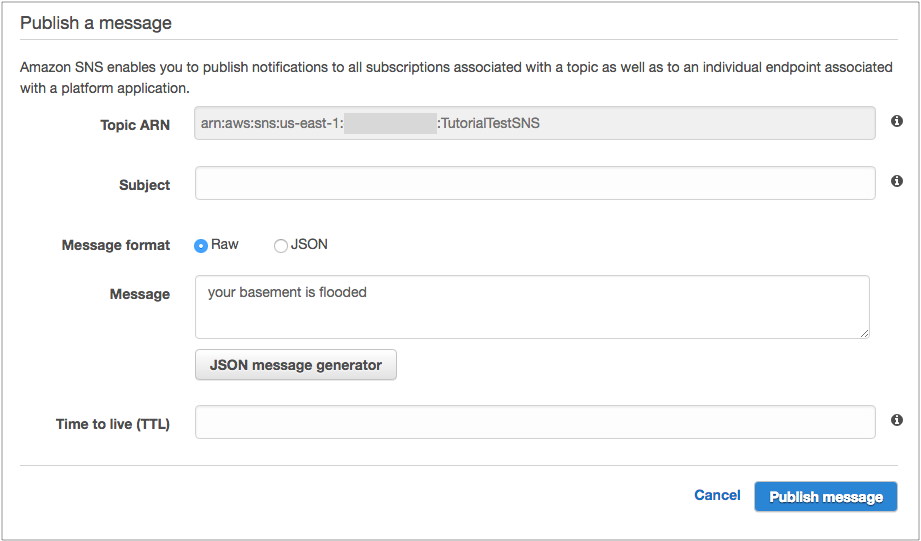Click the info icon beside Subject field
The width and height of the screenshot is (921, 541).
[x=896, y=181]
